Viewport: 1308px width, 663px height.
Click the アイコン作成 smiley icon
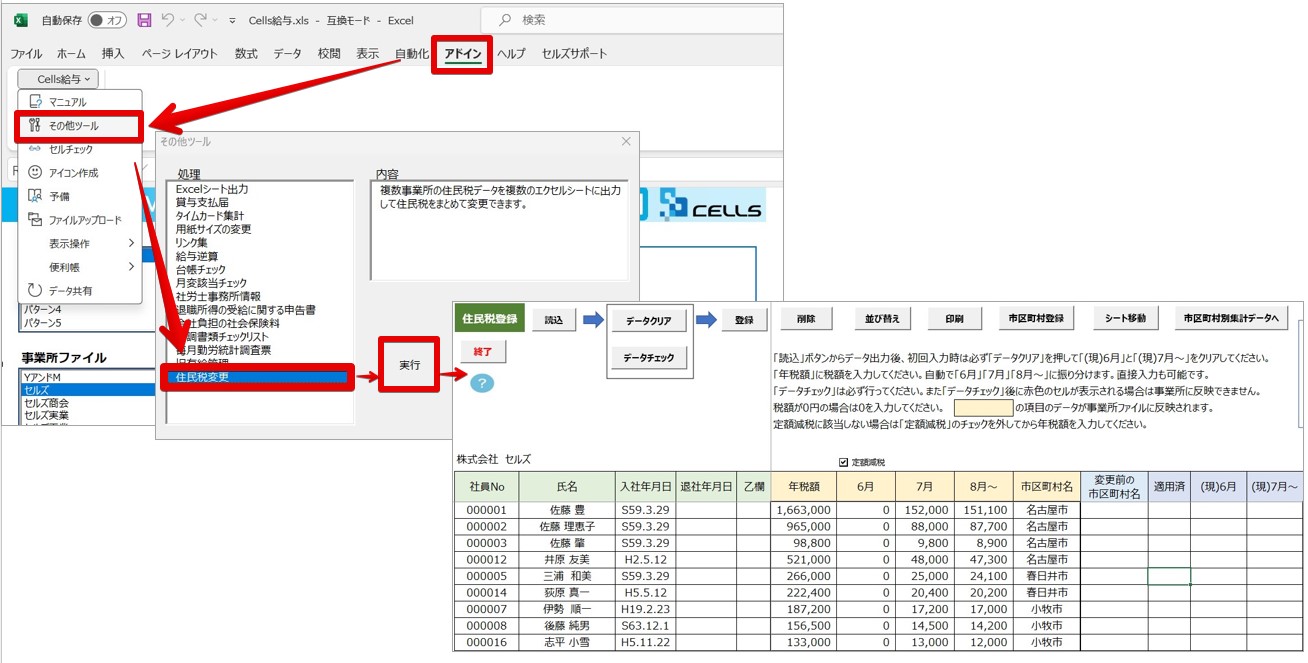click(x=36, y=173)
